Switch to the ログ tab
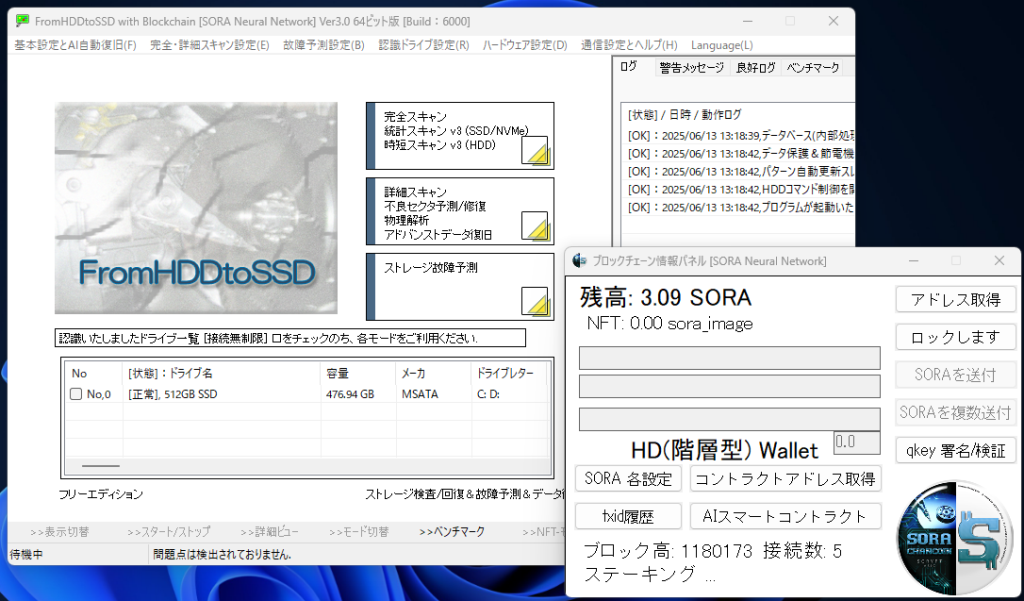This screenshot has height=601, width=1024. [629, 67]
